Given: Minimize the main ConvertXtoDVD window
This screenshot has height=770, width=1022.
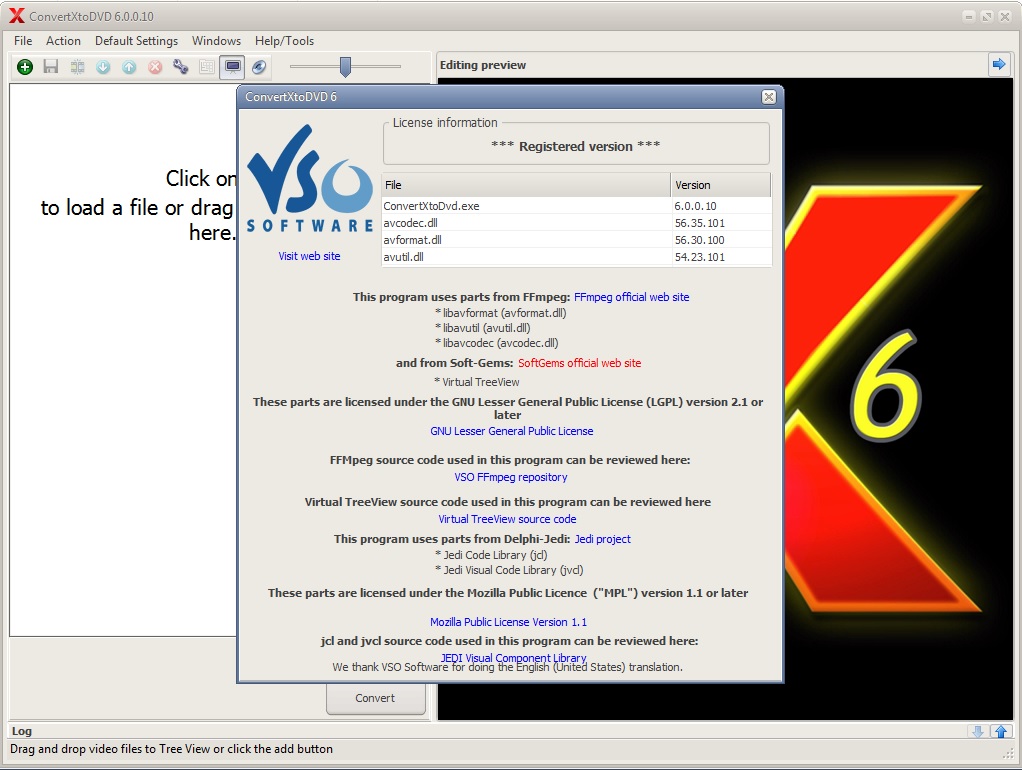Looking at the screenshot, I should coord(969,16).
